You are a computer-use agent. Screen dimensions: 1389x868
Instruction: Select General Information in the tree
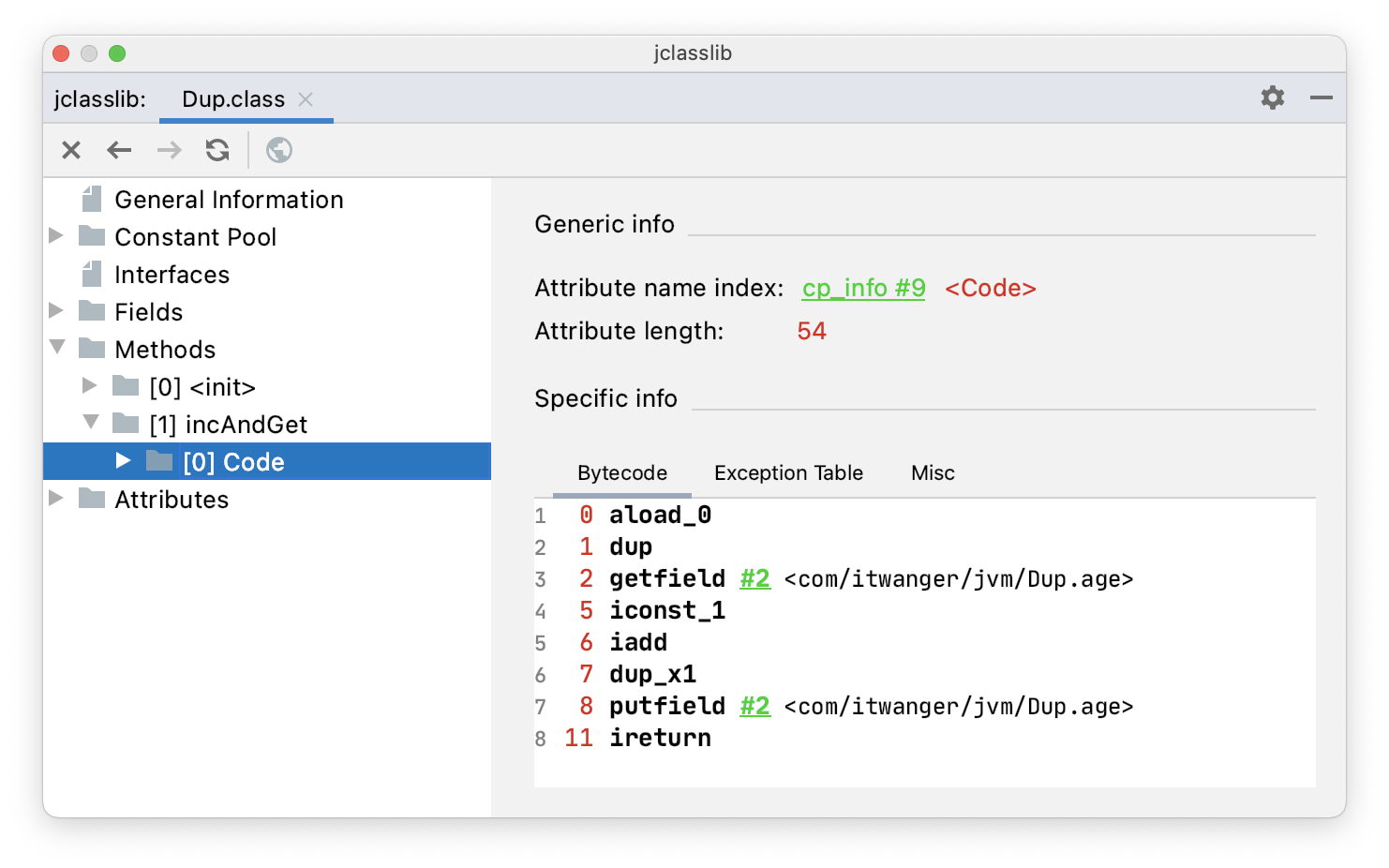(x=229, y=200)
